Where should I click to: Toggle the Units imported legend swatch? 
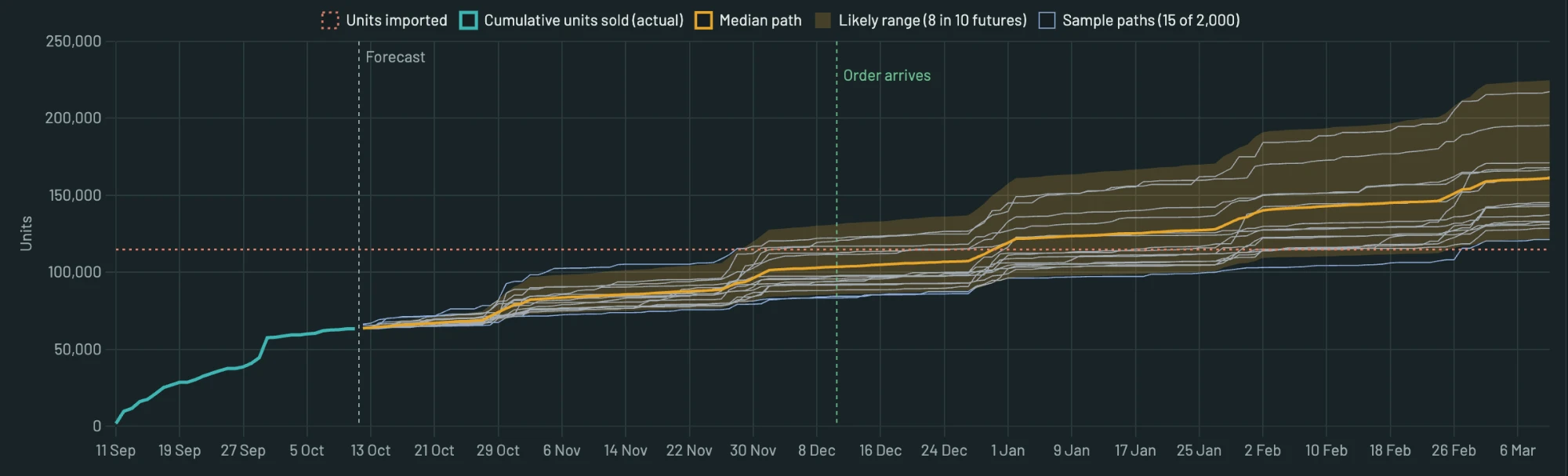tap(330, 20)
